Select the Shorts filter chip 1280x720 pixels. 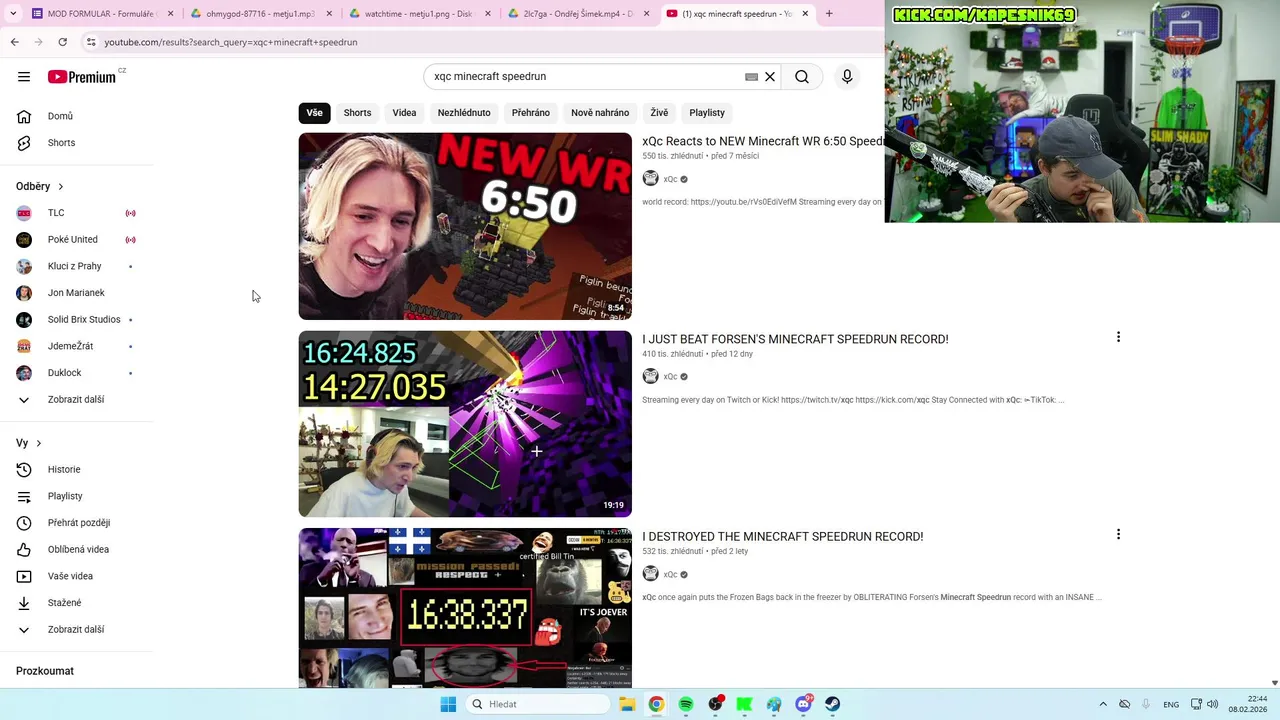click(x=357, y=113)
